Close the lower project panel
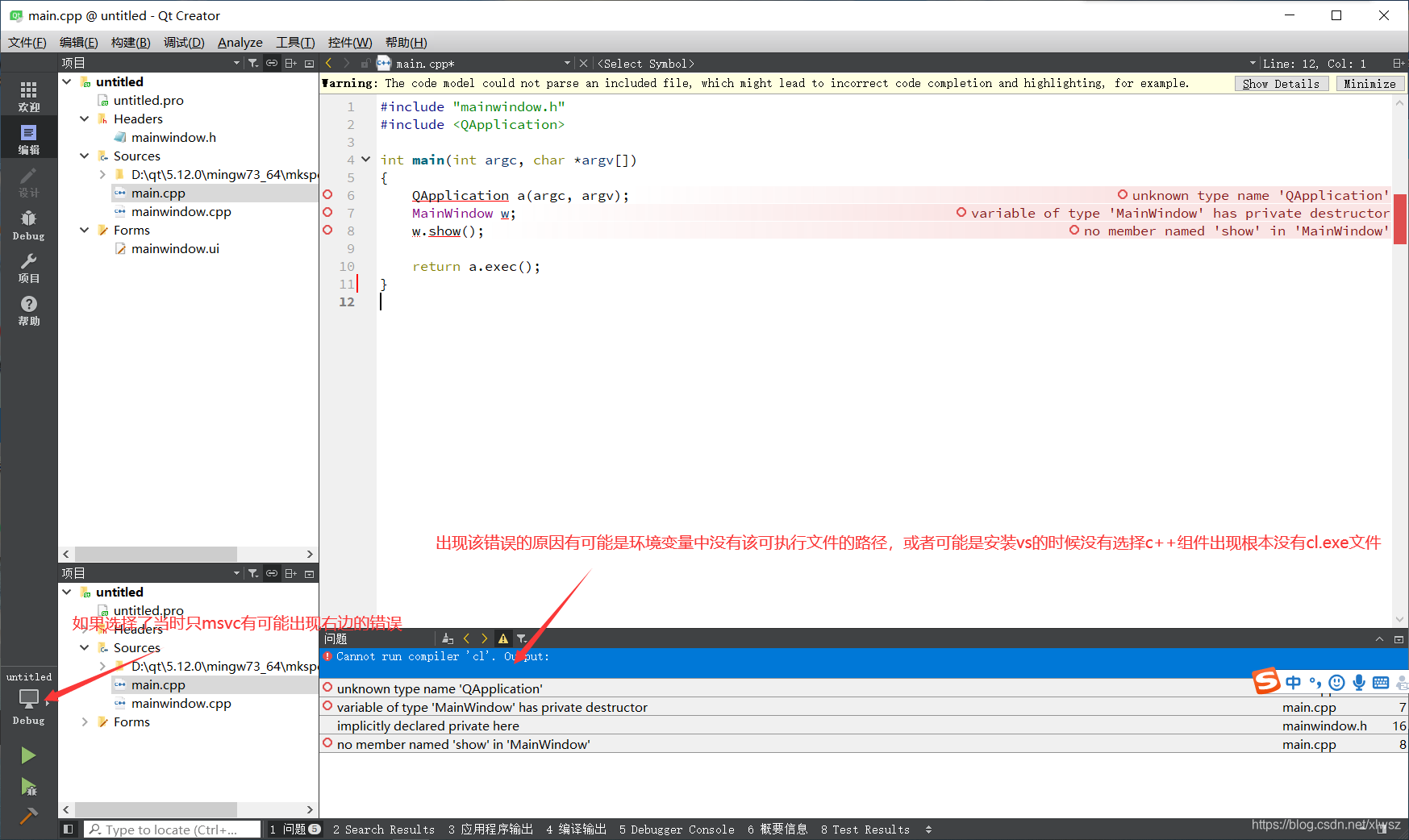Viewport: 1409px width, 840px height. pos(309,573)
